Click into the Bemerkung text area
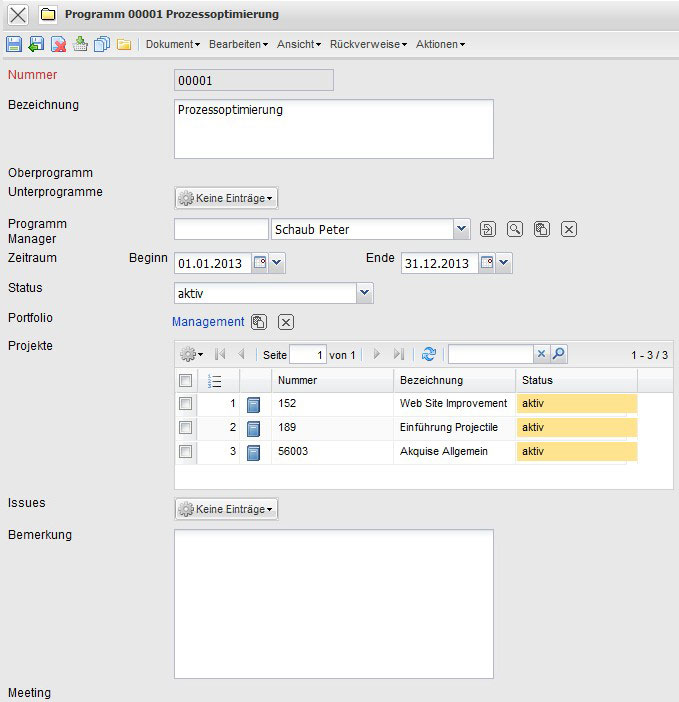The width and height of the screenshot is (679, 702). 334,604
